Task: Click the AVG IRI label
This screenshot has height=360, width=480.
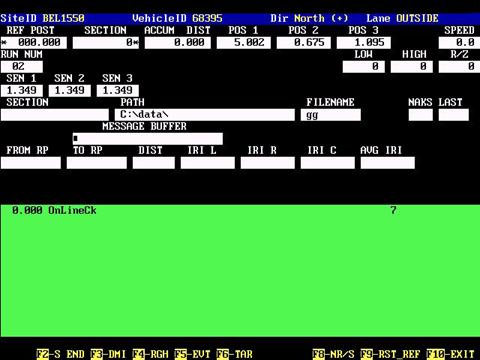Action: (381, 150)
